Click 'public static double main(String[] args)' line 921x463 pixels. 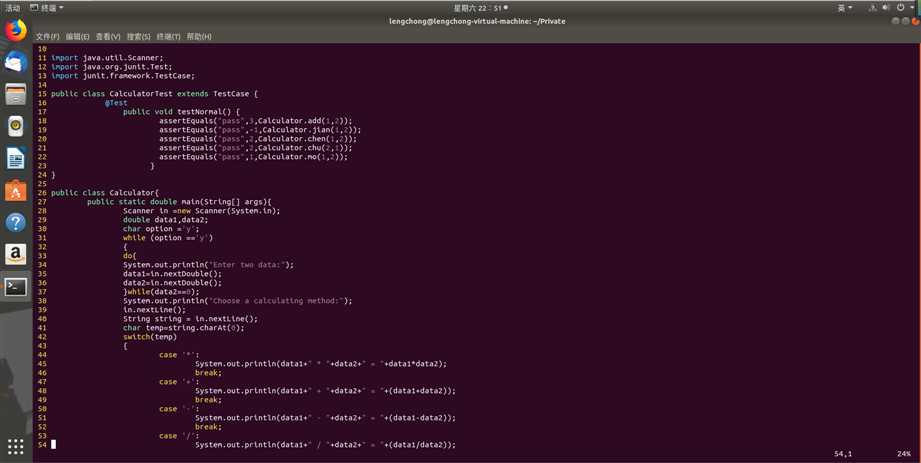coord(179,202)
